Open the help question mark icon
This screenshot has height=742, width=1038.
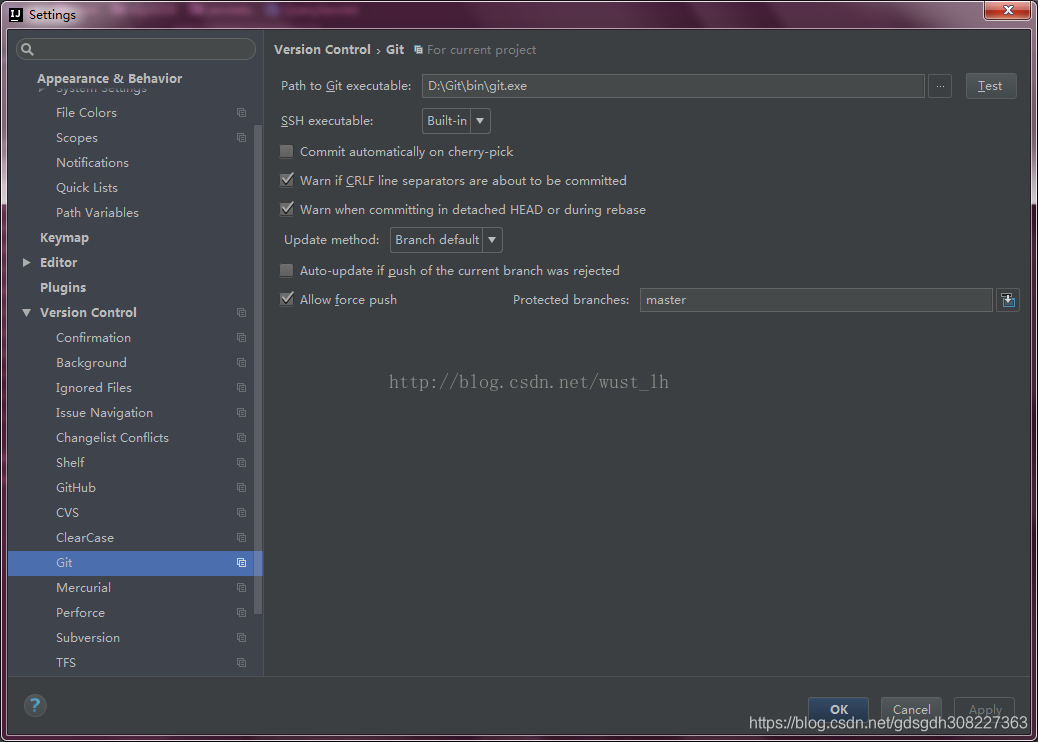35,706
